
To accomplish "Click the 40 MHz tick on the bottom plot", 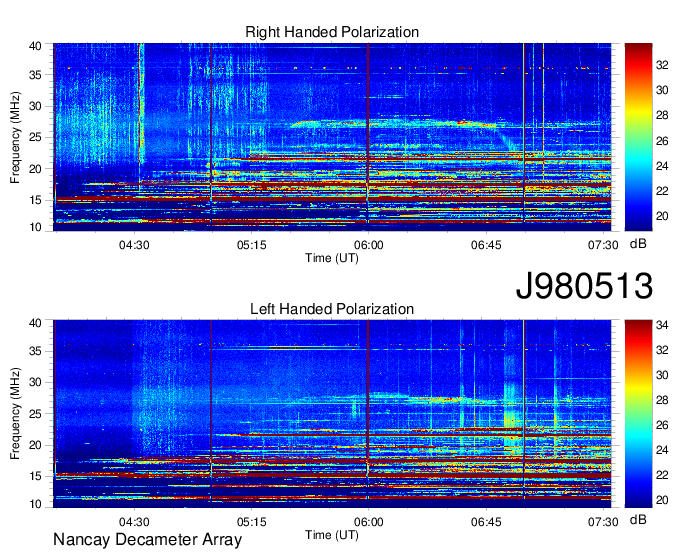I will pyautogui.click(x=35, y=323).
